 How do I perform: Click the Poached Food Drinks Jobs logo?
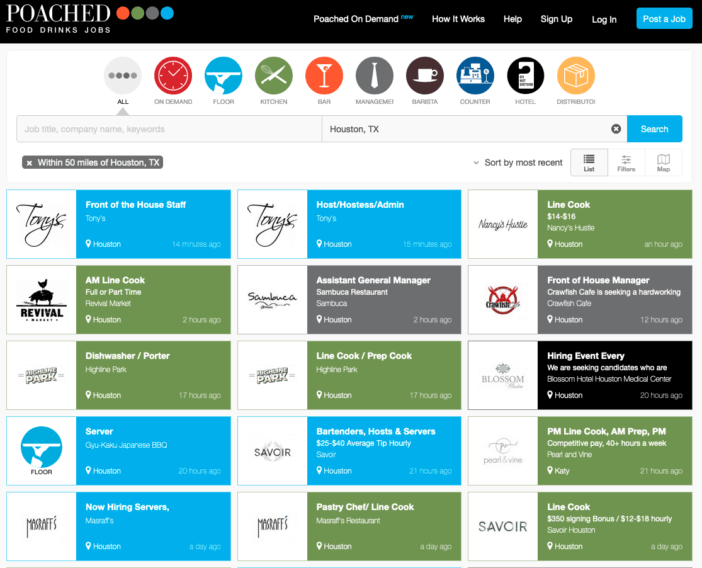coord(90,19)
